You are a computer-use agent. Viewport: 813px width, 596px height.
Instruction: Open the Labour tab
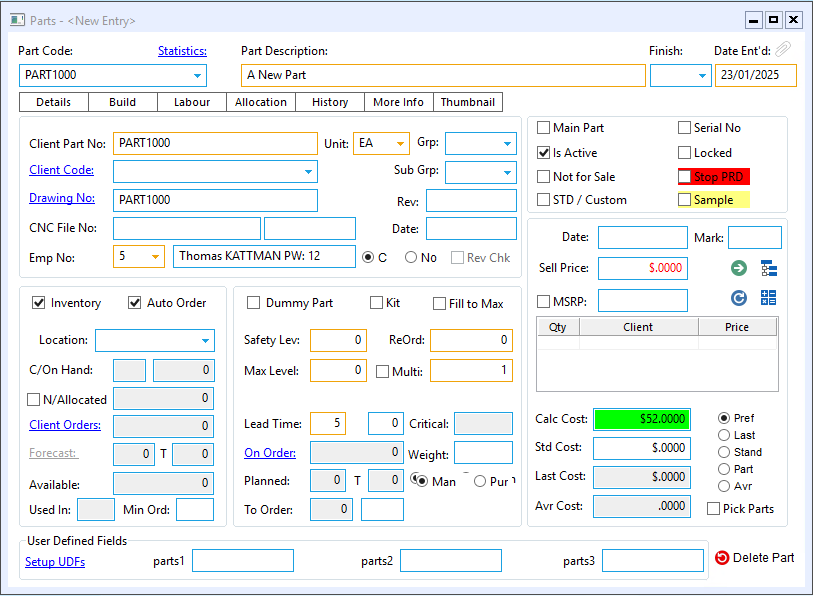point(192,102)
